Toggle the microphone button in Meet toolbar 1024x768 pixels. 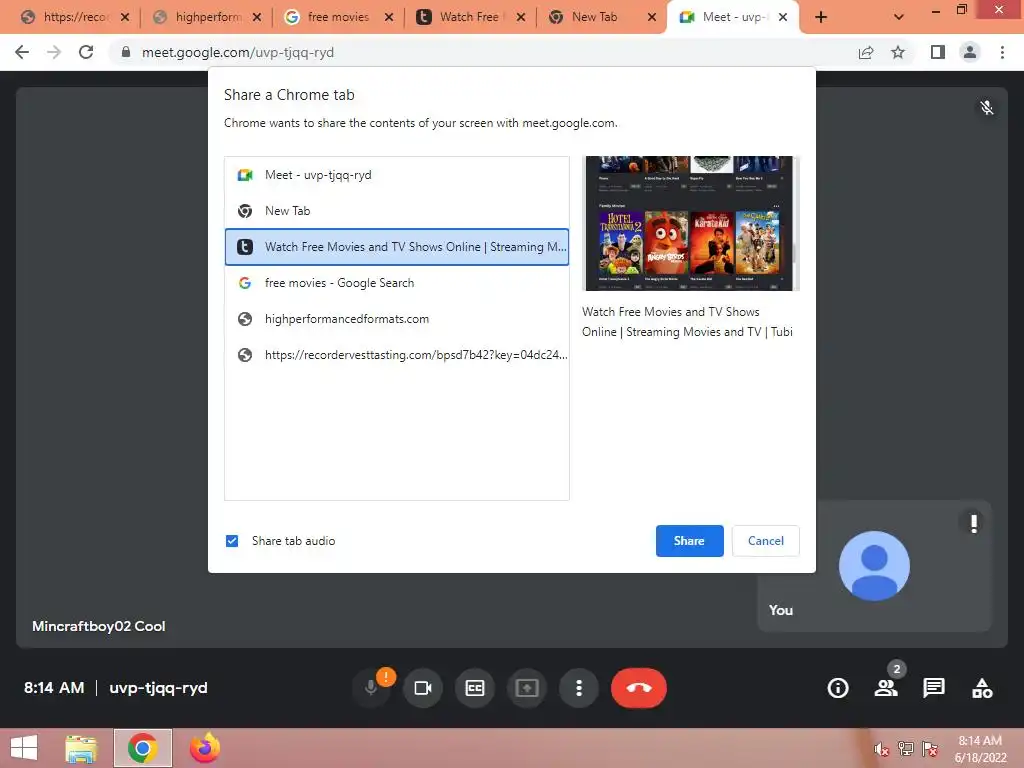[x=371, y=688]
